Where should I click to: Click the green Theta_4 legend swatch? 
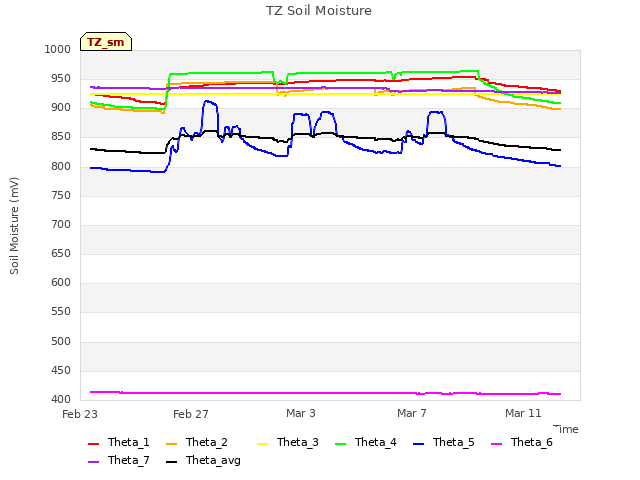coord(340,444)
